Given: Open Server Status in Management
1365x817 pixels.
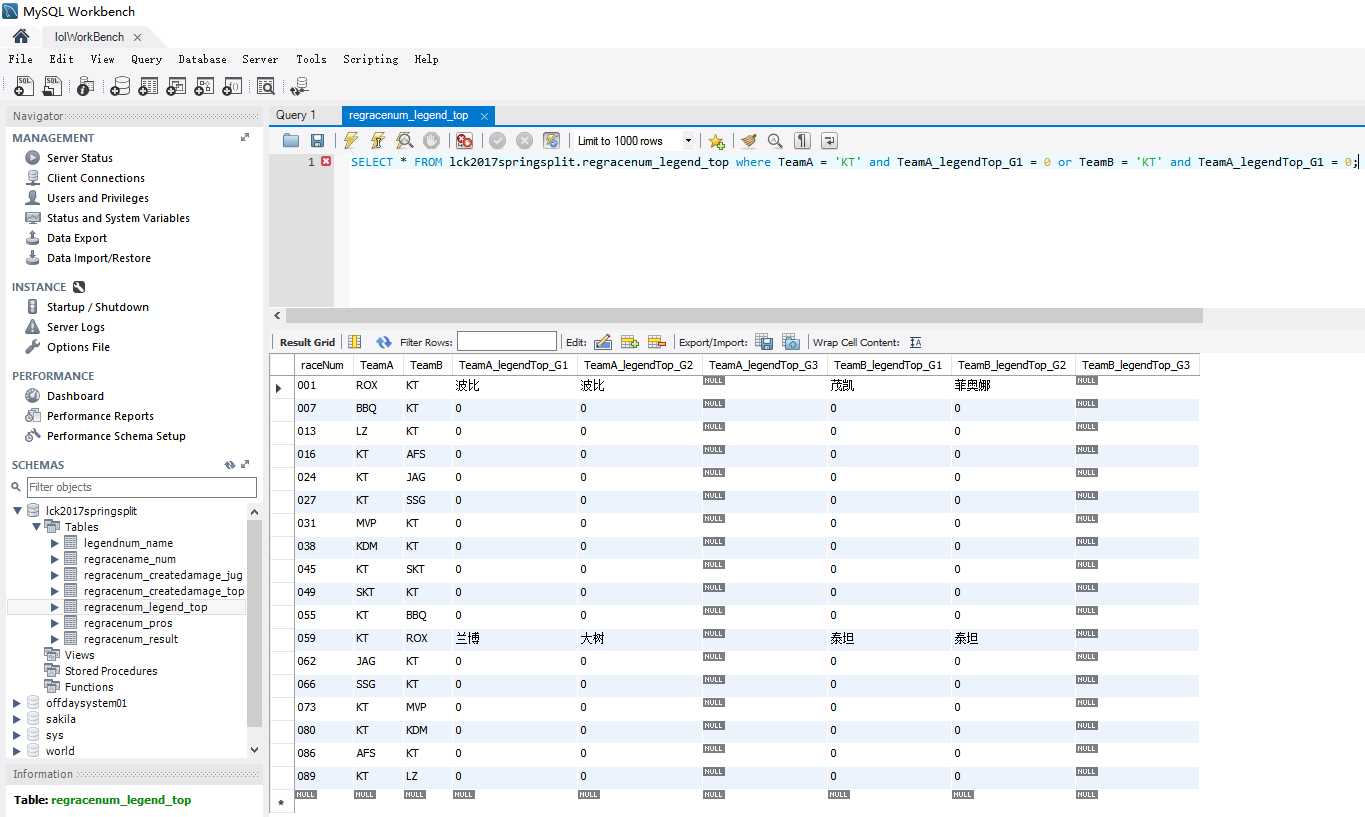Looking at the screenshot, I should coord(80,158).
